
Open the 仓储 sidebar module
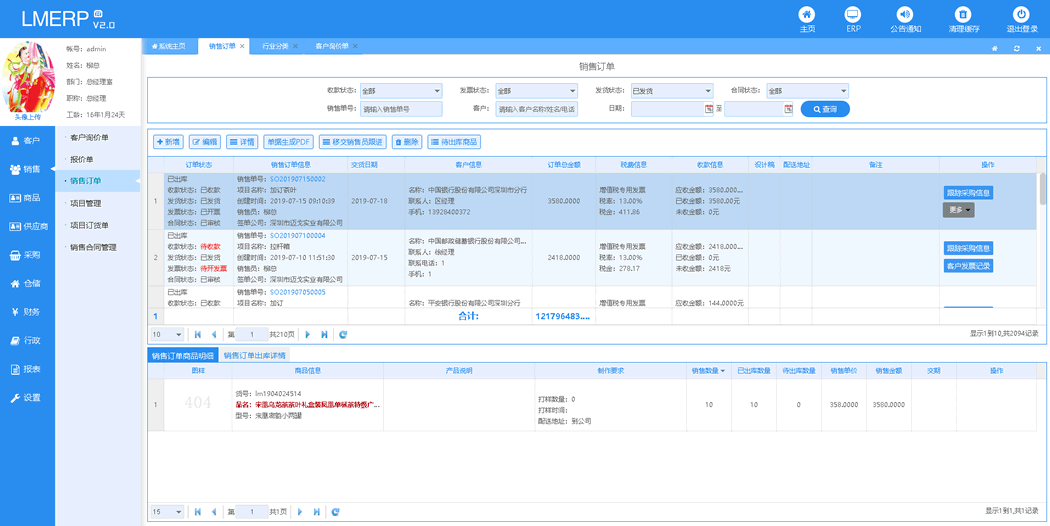pos(27,283)
